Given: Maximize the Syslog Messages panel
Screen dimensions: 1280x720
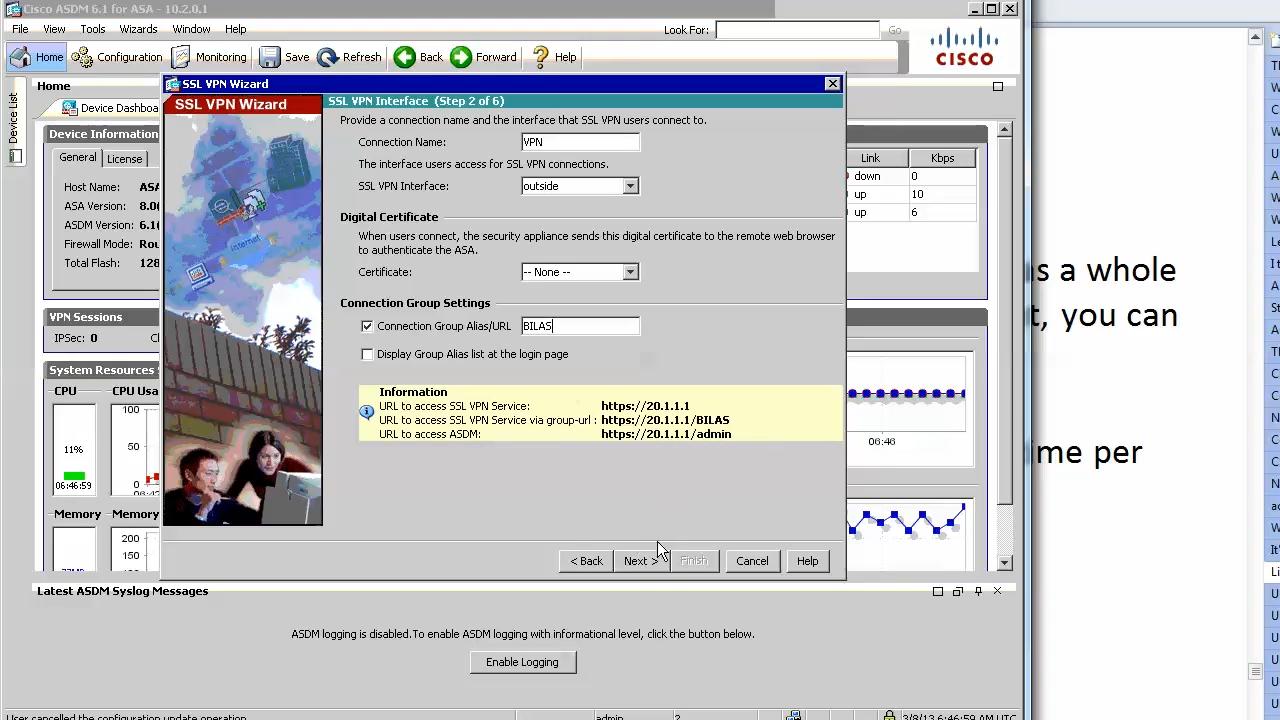Looking at the screenshot, I should pos(938,591).
